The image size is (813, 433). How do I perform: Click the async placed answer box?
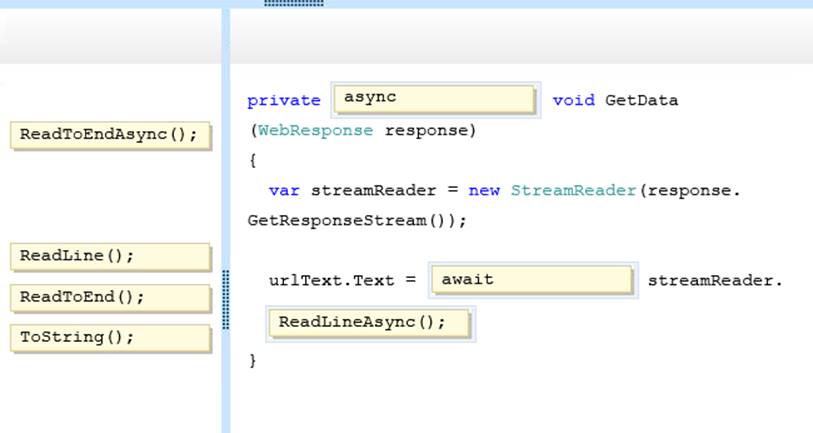[435, 99]
